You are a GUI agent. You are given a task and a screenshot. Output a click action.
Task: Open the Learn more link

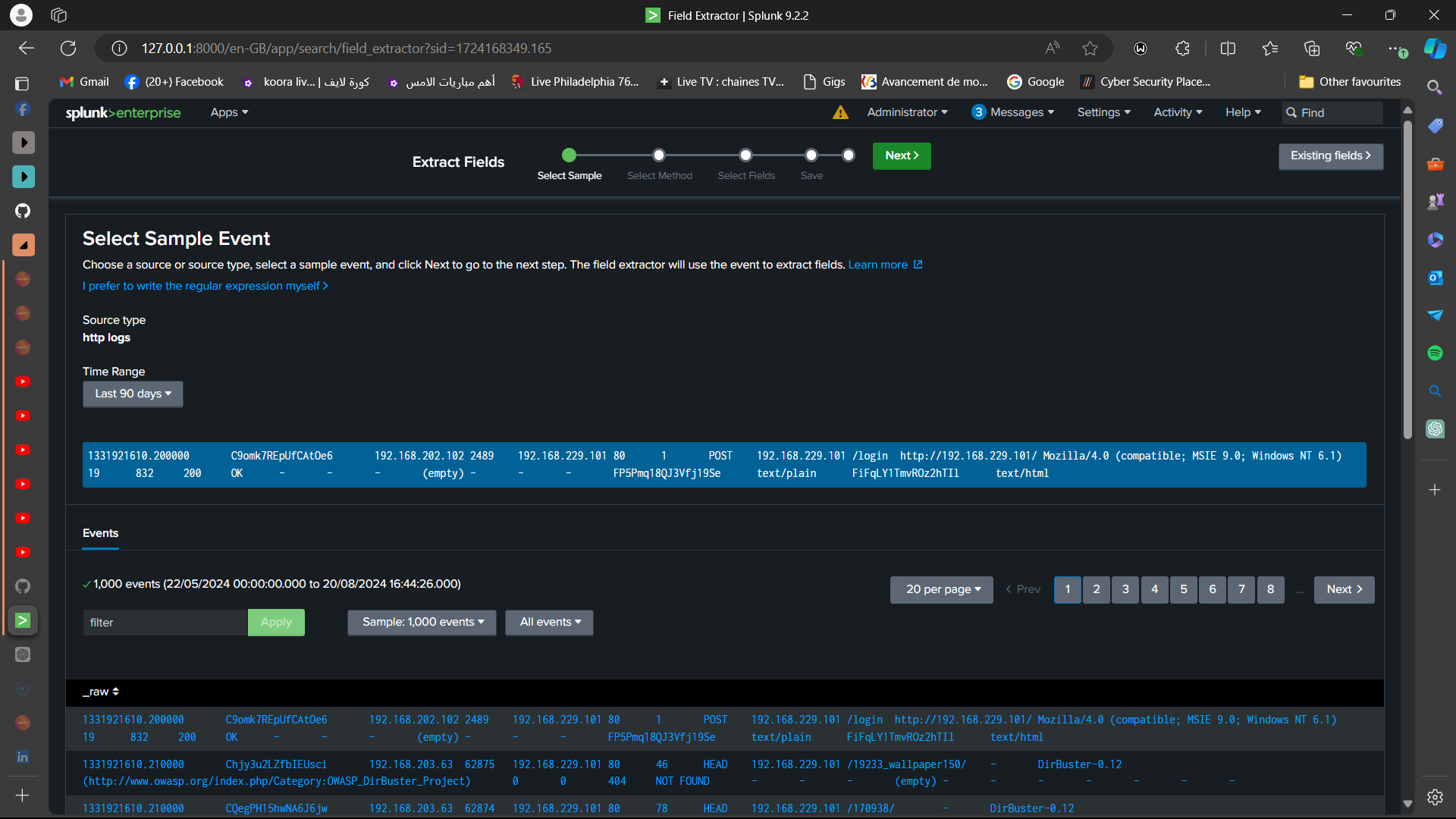(x=885, y=265)
